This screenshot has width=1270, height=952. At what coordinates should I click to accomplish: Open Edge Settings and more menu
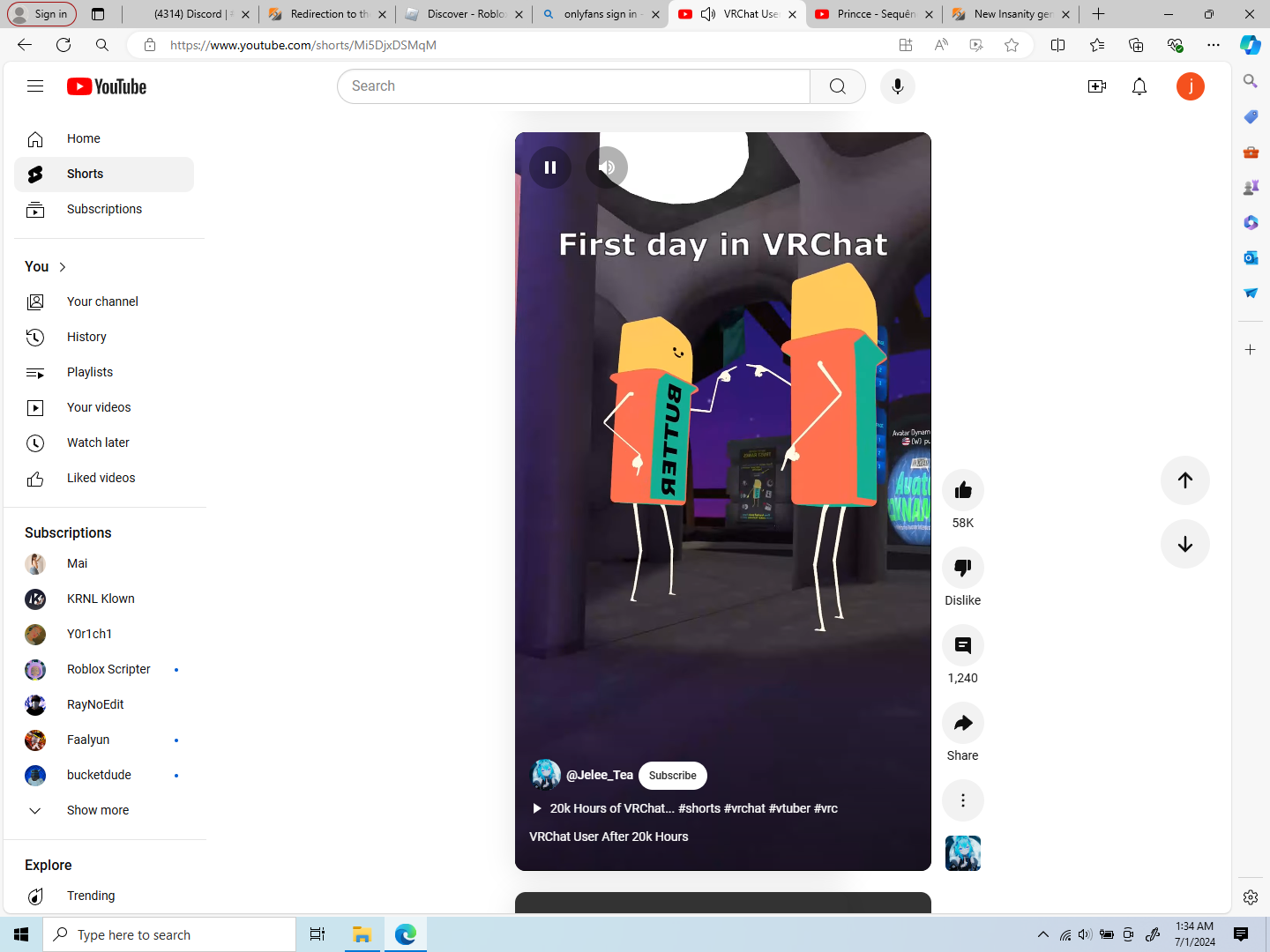(x=1214, y=45)
